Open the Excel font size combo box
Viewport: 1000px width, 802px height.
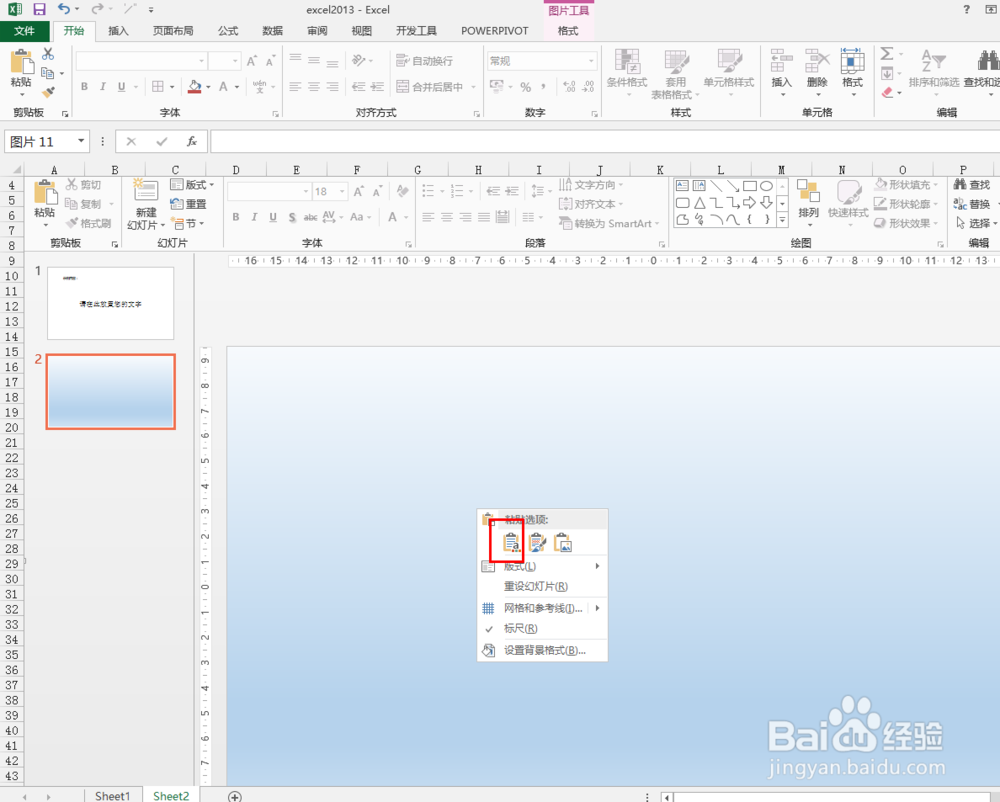click(x=224, y=61)
